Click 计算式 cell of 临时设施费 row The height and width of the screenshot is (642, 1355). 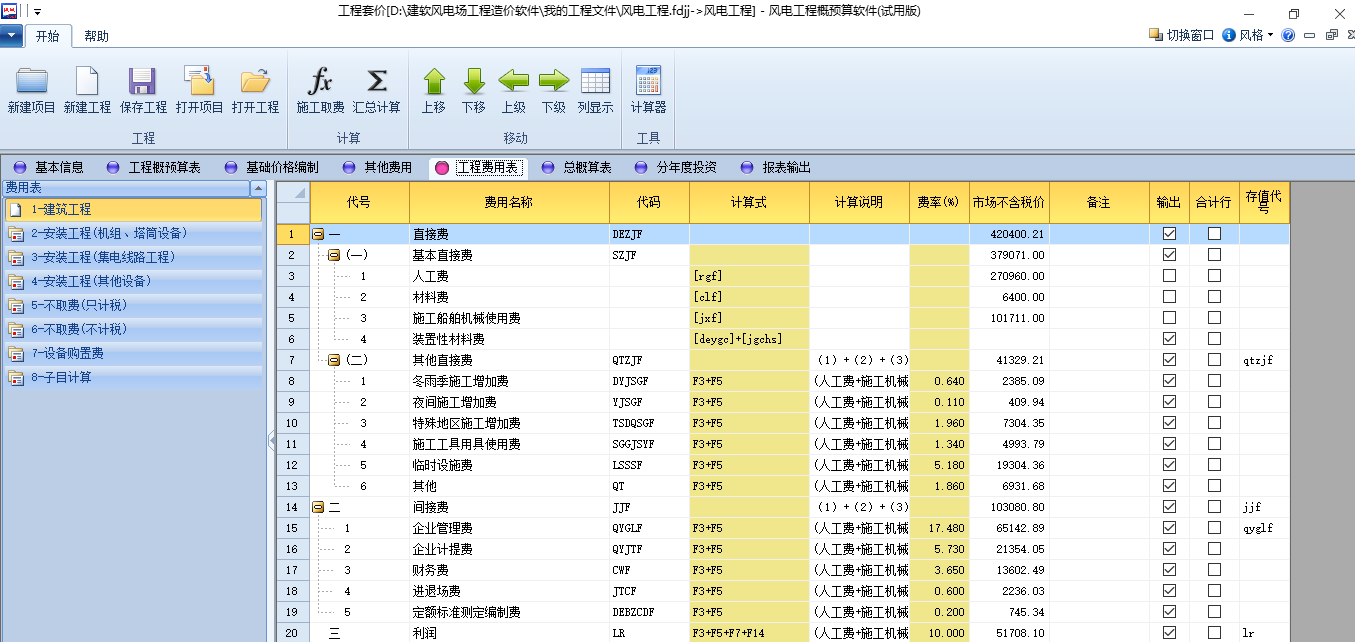(x=749, y=465)
